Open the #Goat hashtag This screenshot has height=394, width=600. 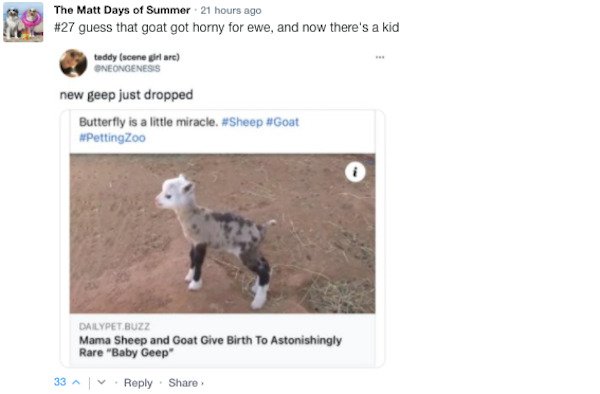[x=282, y=122]
